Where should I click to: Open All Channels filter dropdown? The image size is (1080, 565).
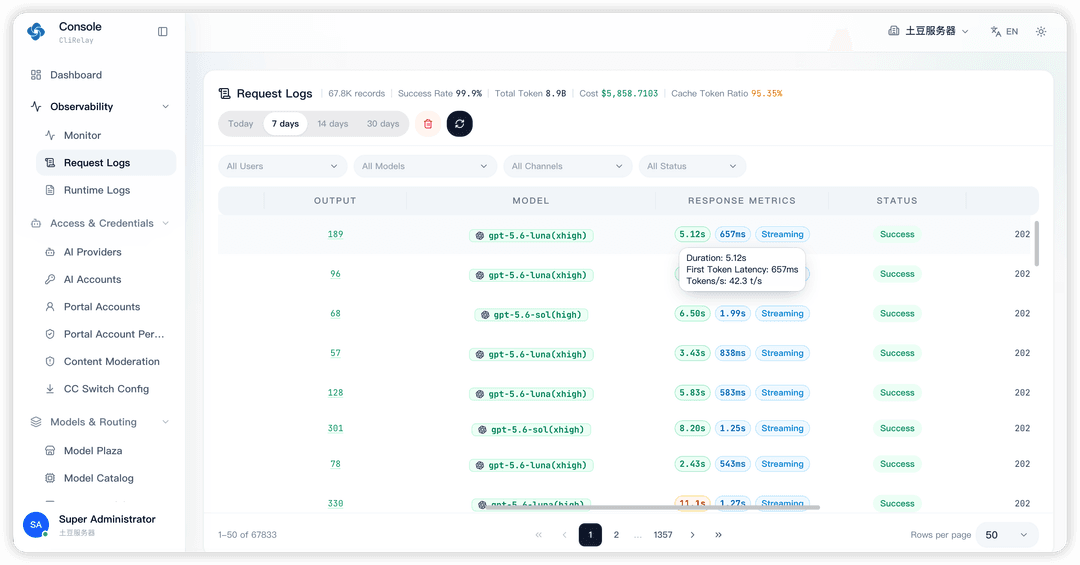pos(568,167)
